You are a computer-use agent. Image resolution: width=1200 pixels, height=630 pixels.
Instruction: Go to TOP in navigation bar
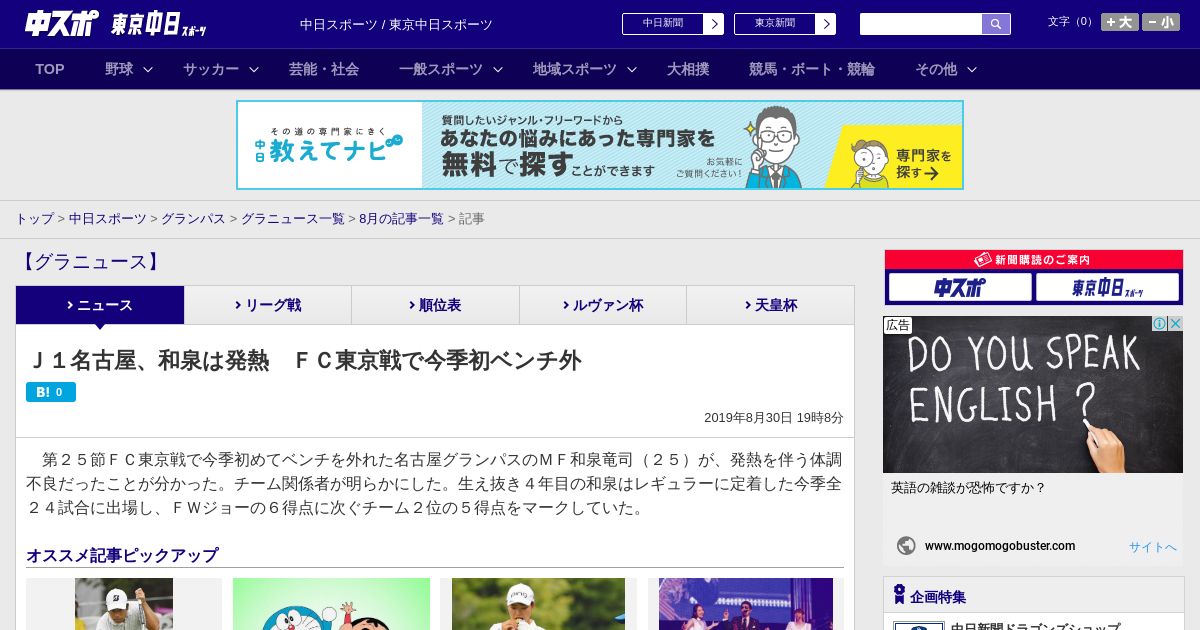point(50,69)
